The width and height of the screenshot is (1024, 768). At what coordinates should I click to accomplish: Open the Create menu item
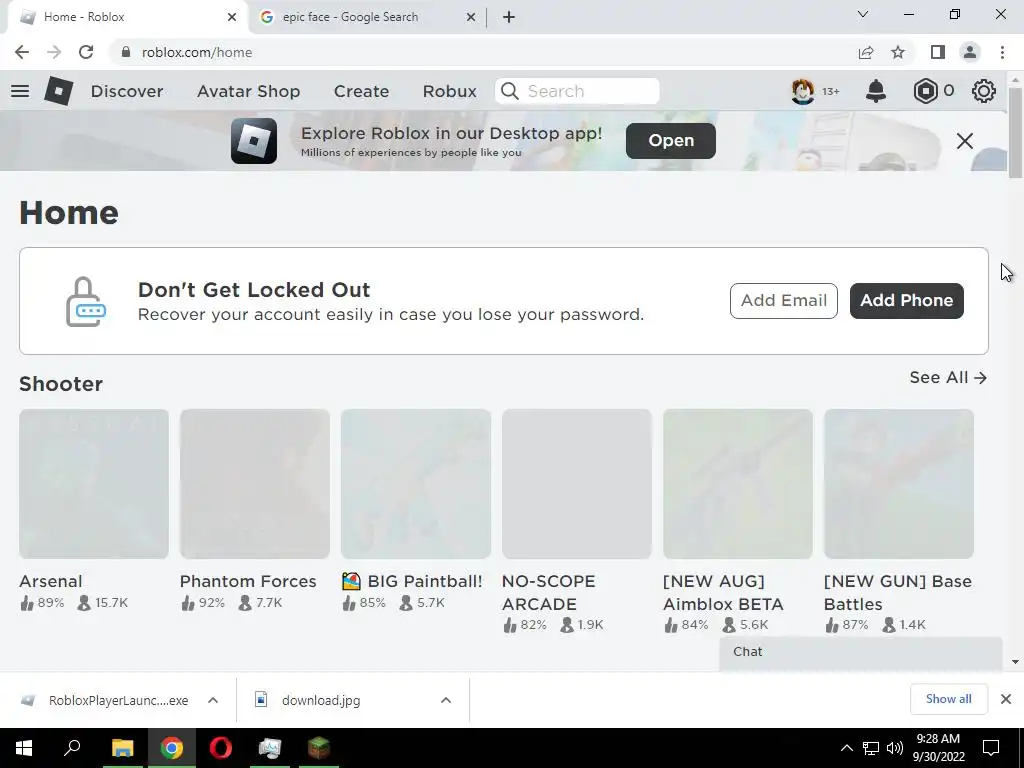[361, 91]
